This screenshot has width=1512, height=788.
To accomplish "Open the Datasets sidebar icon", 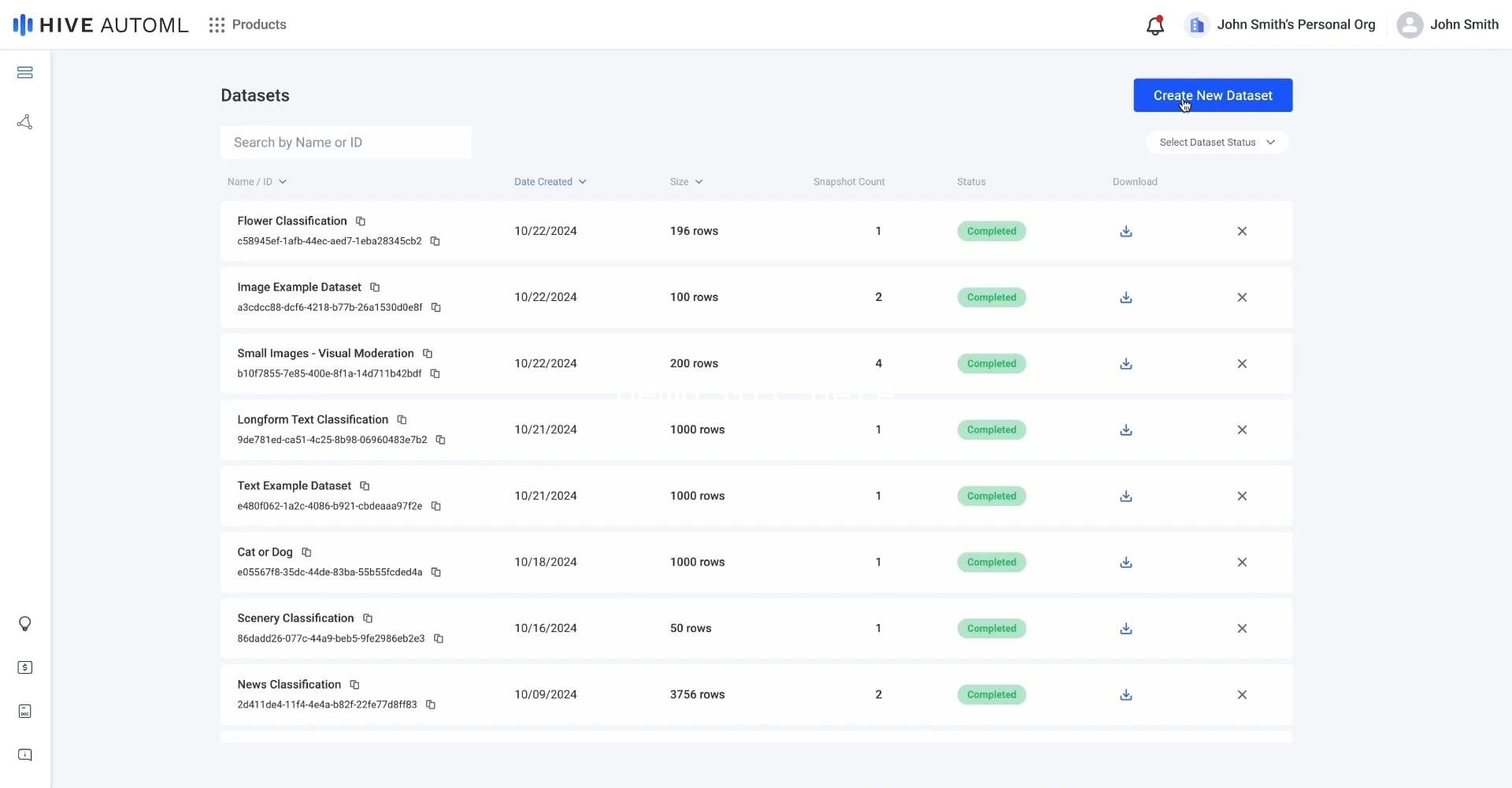I will click(24, 72).
